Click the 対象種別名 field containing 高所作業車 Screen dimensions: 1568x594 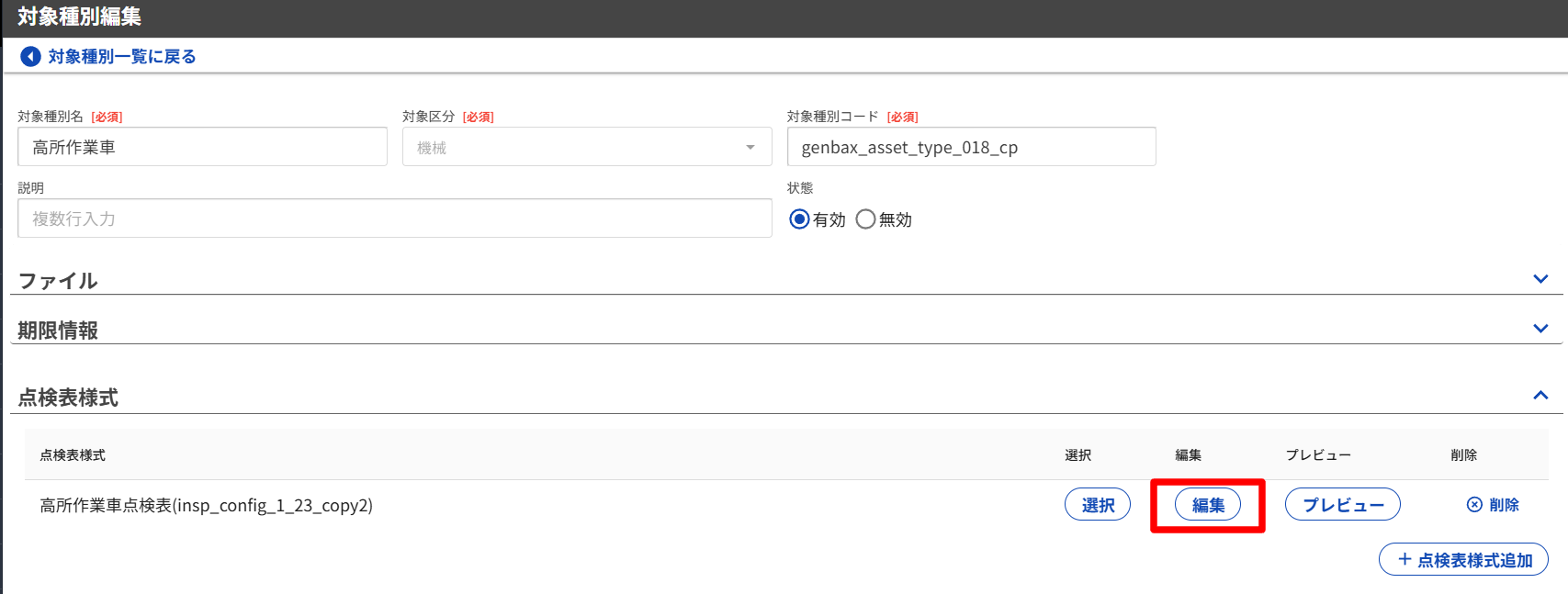click(x=202, y=147)
